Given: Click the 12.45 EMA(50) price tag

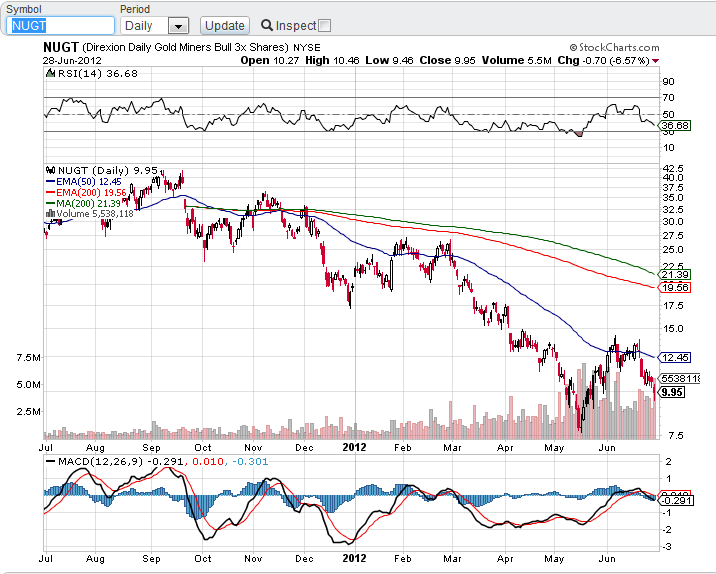Looking at the screenshot, I should (675, 357).
